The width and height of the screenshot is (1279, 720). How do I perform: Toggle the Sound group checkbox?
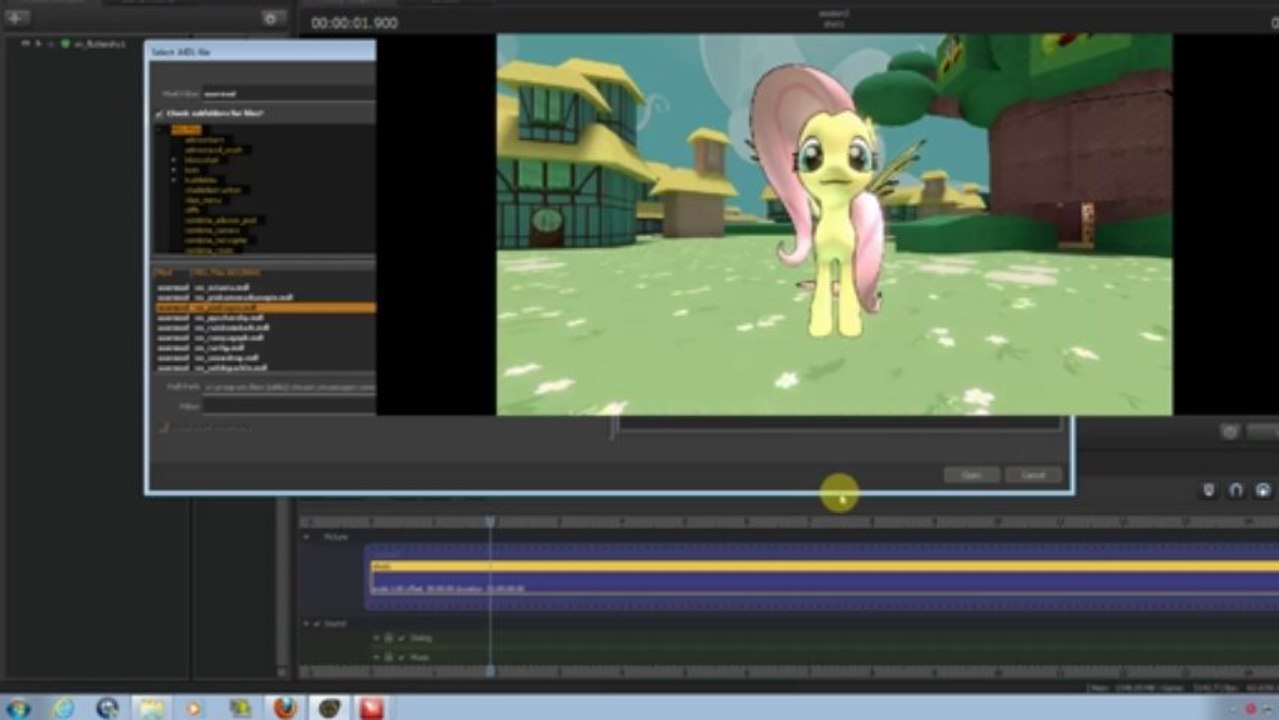(318, 624)
